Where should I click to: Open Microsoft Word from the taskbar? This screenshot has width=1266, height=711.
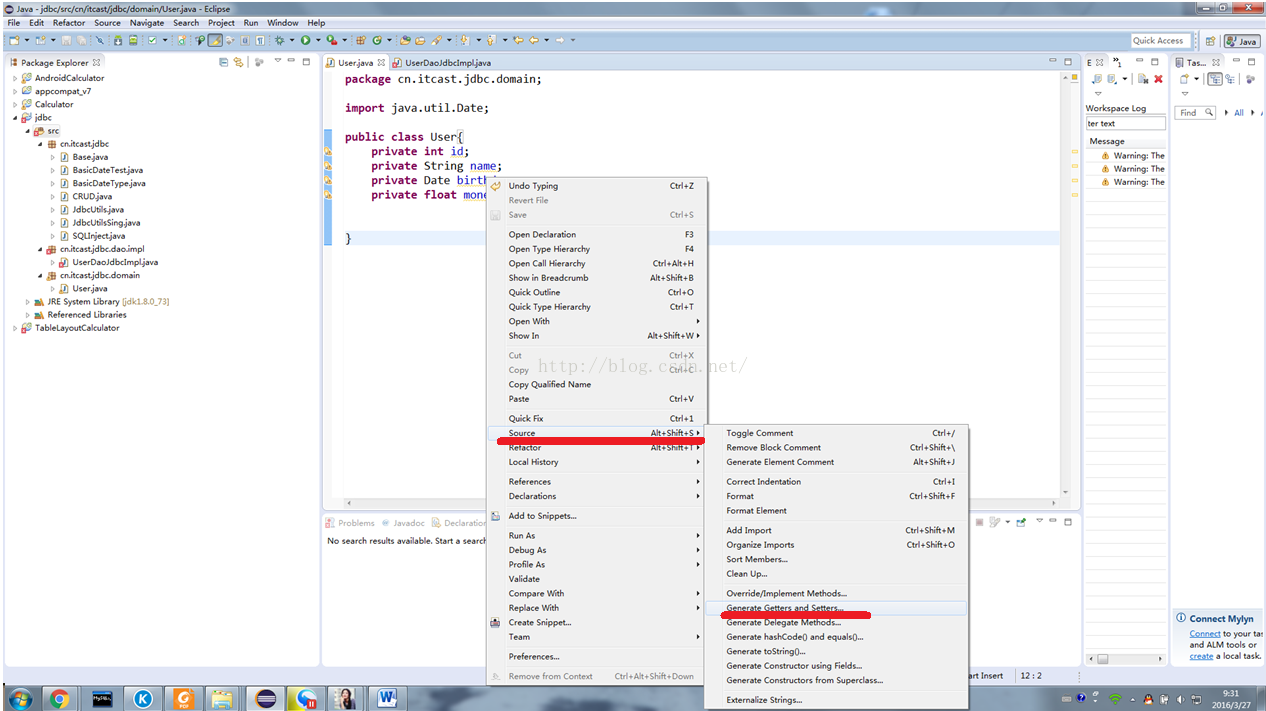386,697
